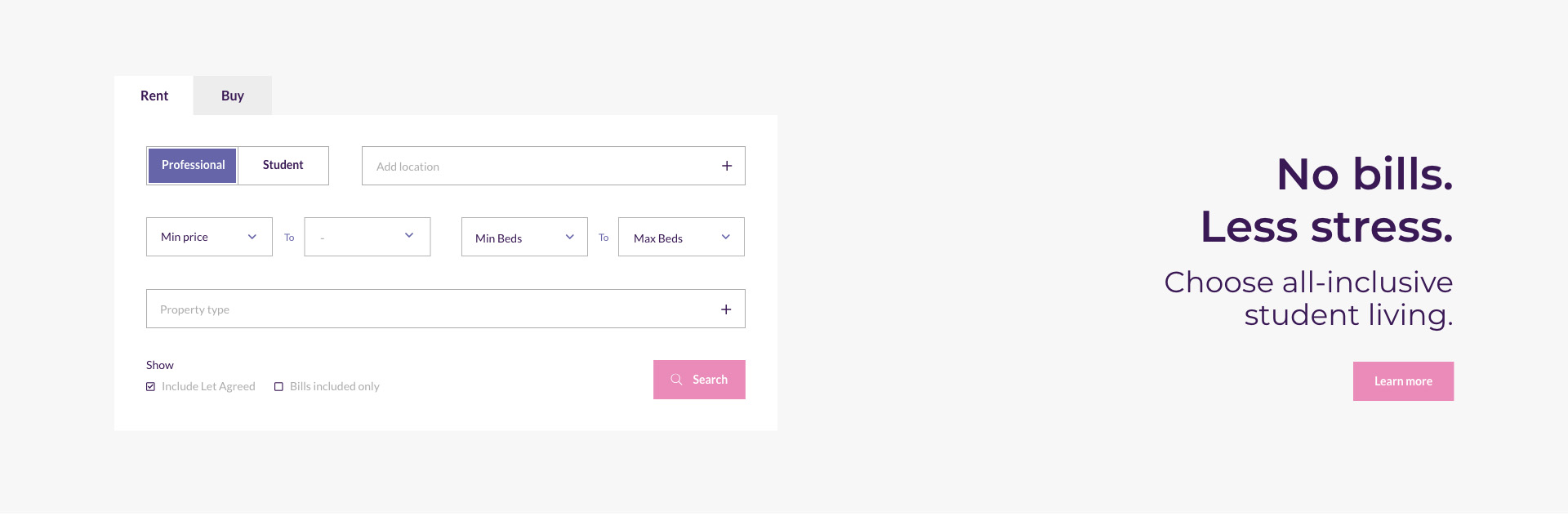The image size is (1568, 525).
Task: Click the magnifier icon inside the Search button
Action: pyautogui.click(x=676, y=379)
